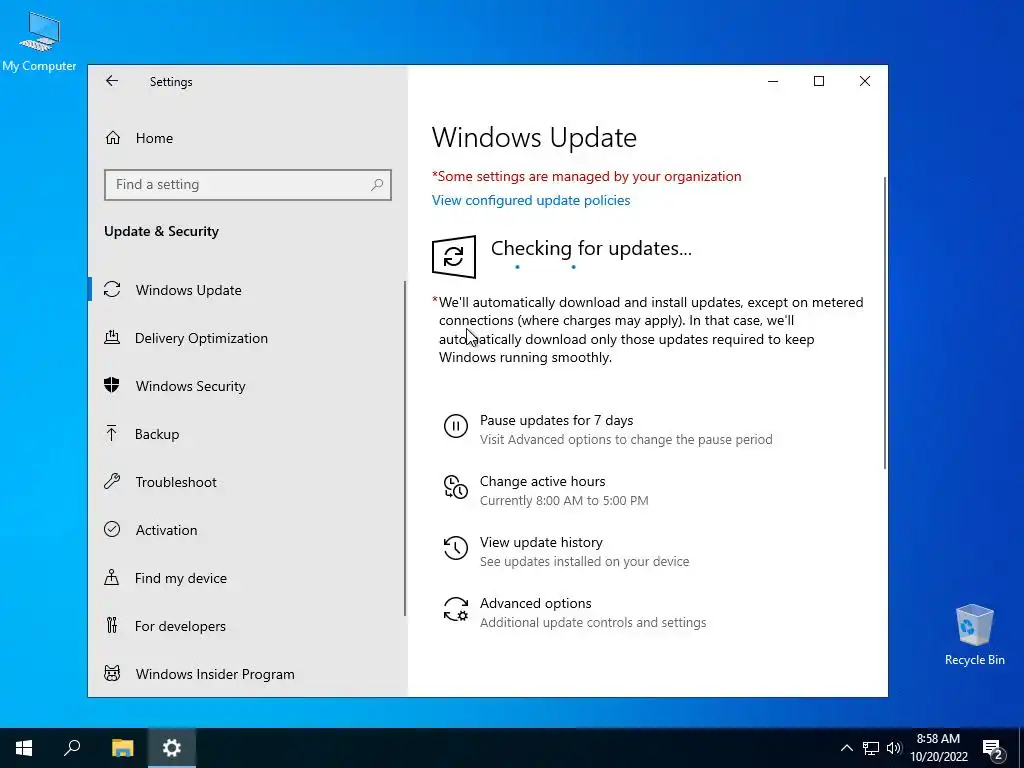This screenshot has width=1024, height=768.
Task: Click the Delivery Optimization icon
Action: point(112,338)
